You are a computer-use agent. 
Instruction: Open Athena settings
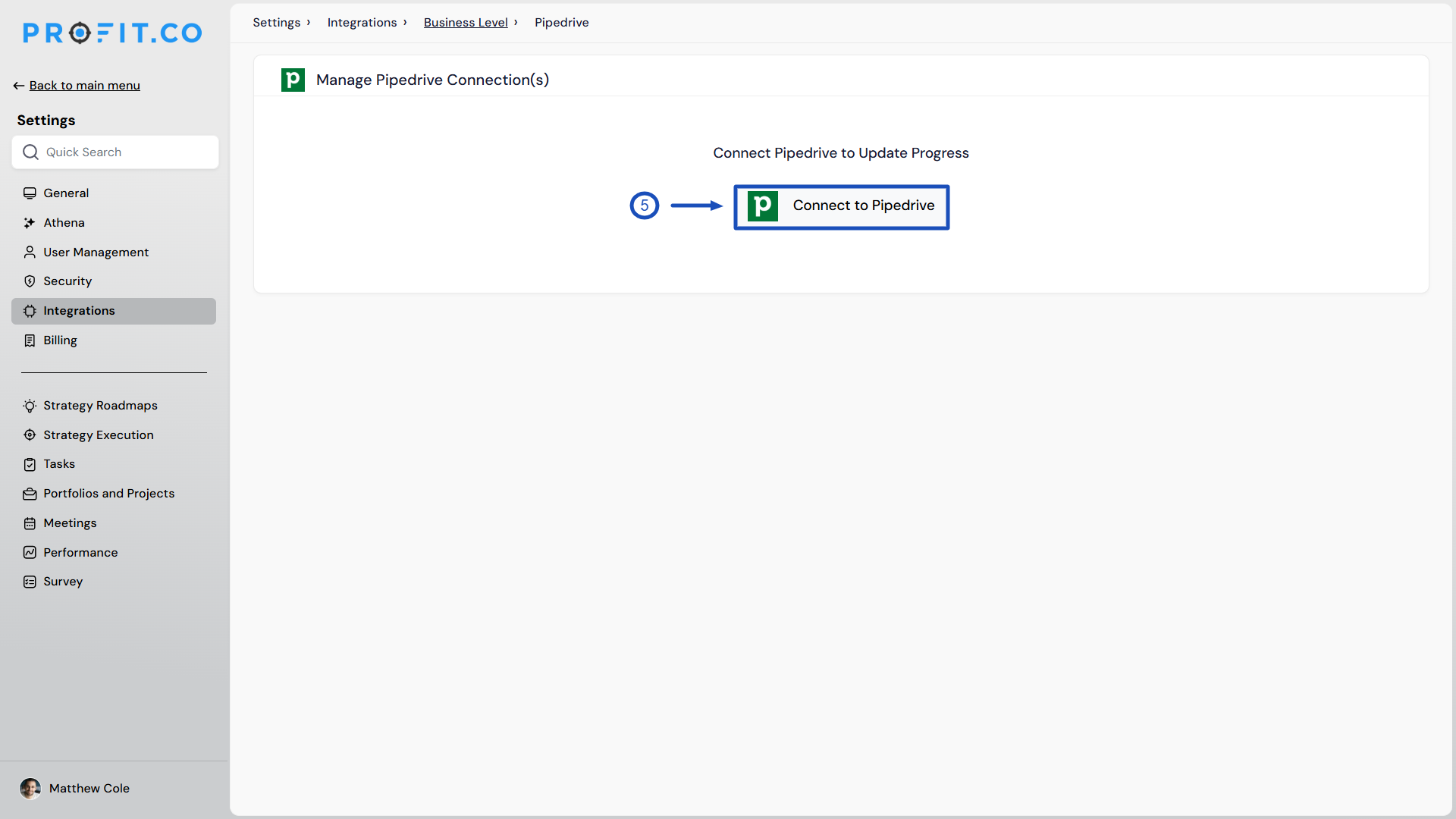[x=114, y=223]
